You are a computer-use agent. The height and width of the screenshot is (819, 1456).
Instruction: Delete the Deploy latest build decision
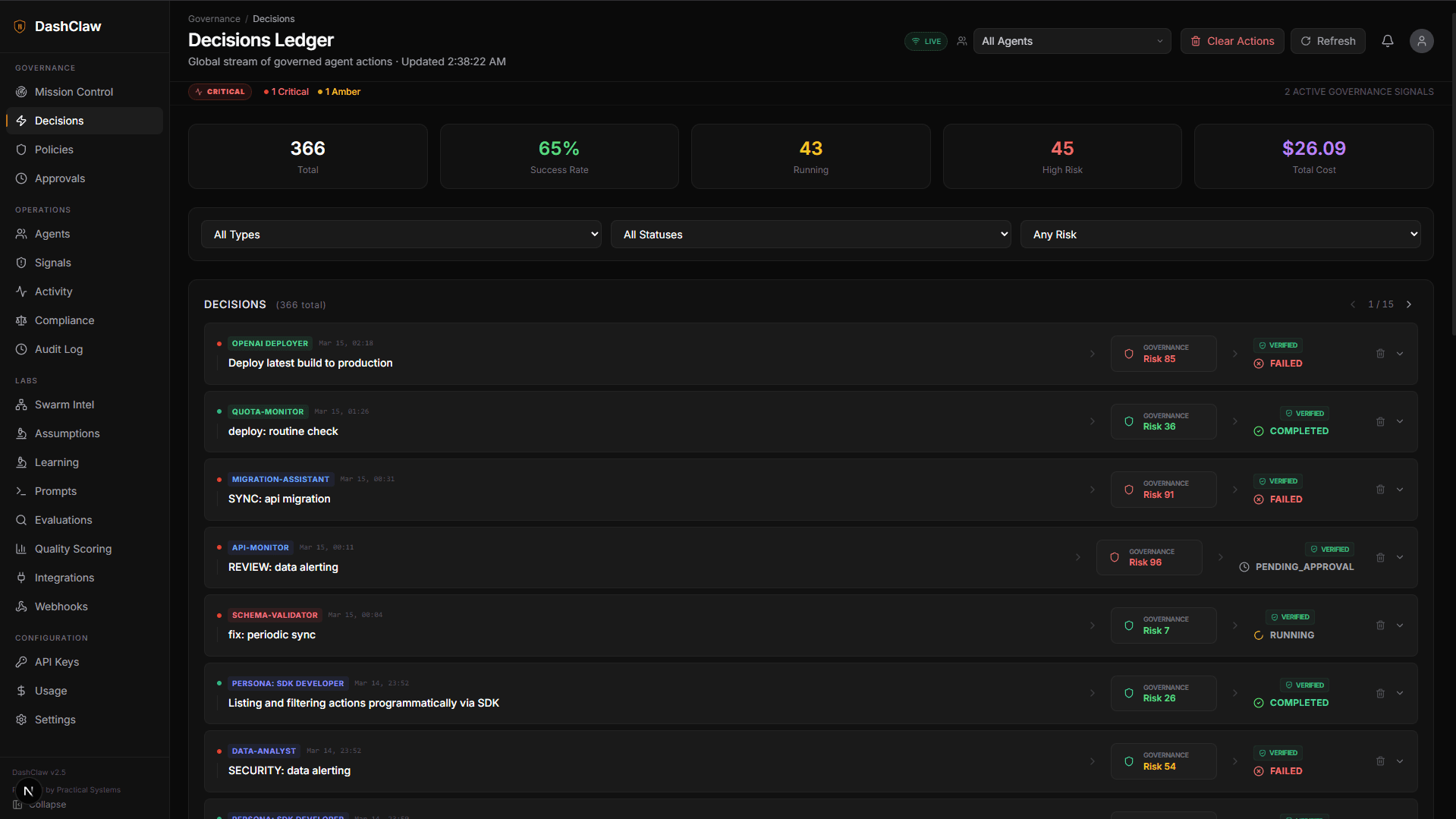[x=1380, y=354]
